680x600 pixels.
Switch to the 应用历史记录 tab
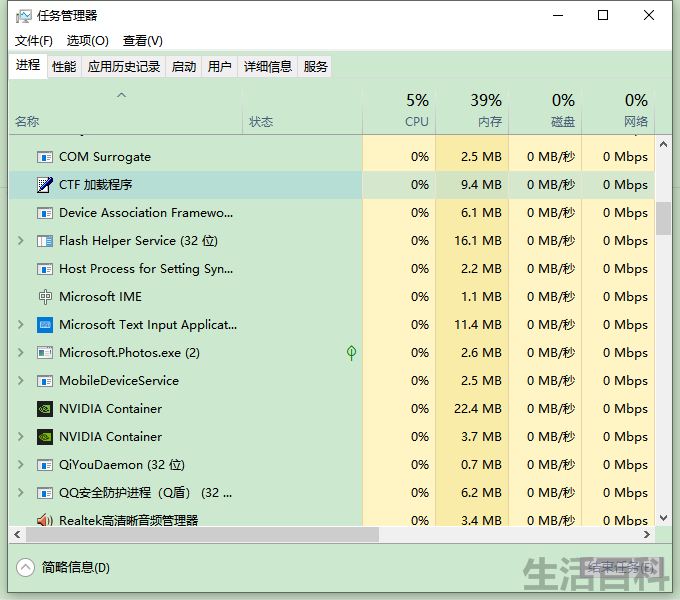pyautogui.click(x=124, y=66)
